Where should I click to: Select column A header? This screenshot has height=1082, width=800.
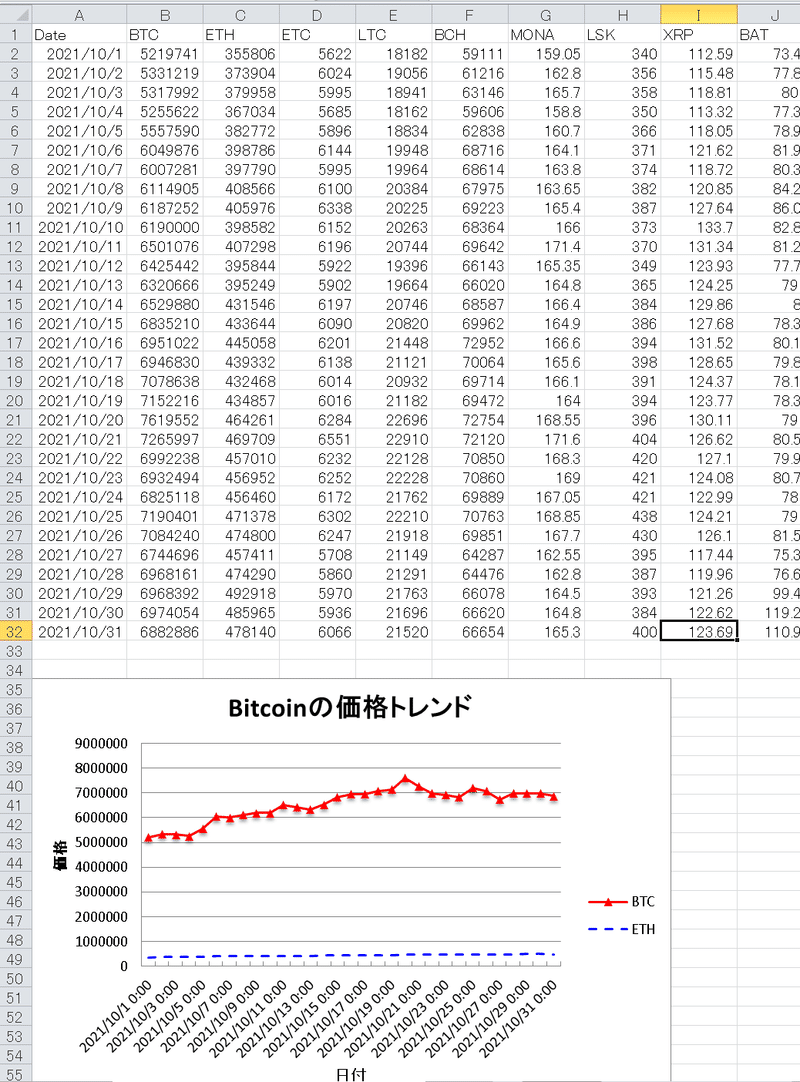pyautogui.click(x=79, y=15)
